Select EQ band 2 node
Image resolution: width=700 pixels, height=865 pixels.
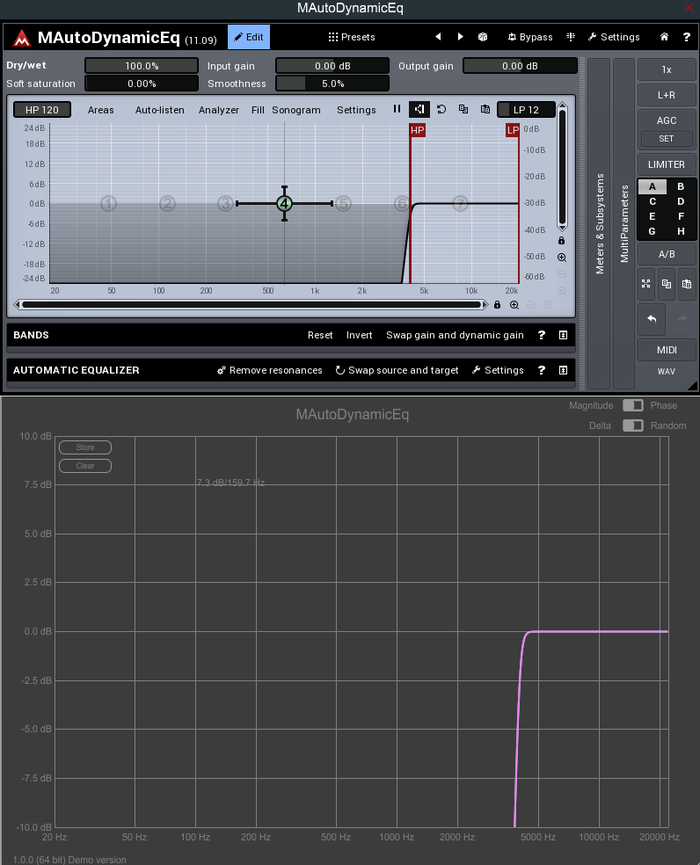click(168, 204)
